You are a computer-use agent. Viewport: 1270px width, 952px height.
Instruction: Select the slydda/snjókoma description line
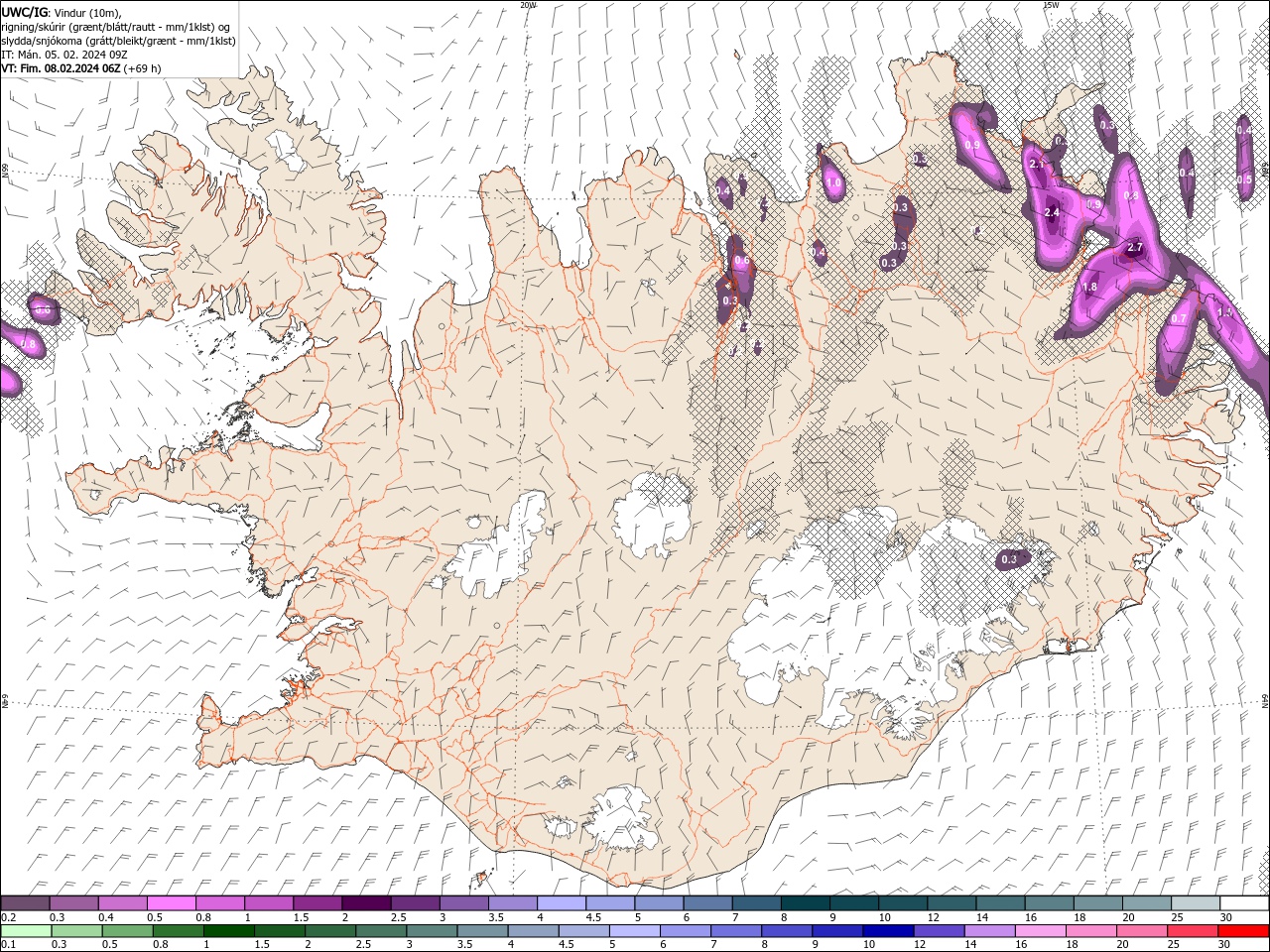pyautogui.click(x=118, y=41)
